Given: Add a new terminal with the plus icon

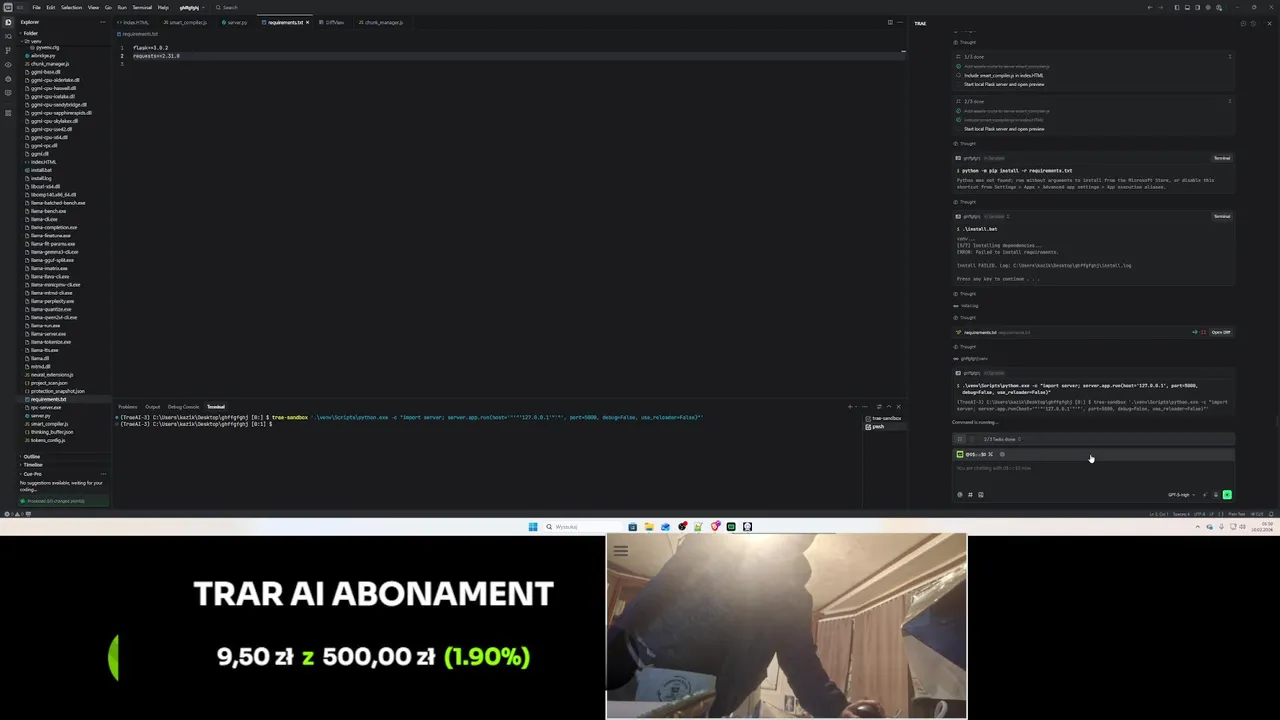Looking at the screenshot, I should point(850,407).
